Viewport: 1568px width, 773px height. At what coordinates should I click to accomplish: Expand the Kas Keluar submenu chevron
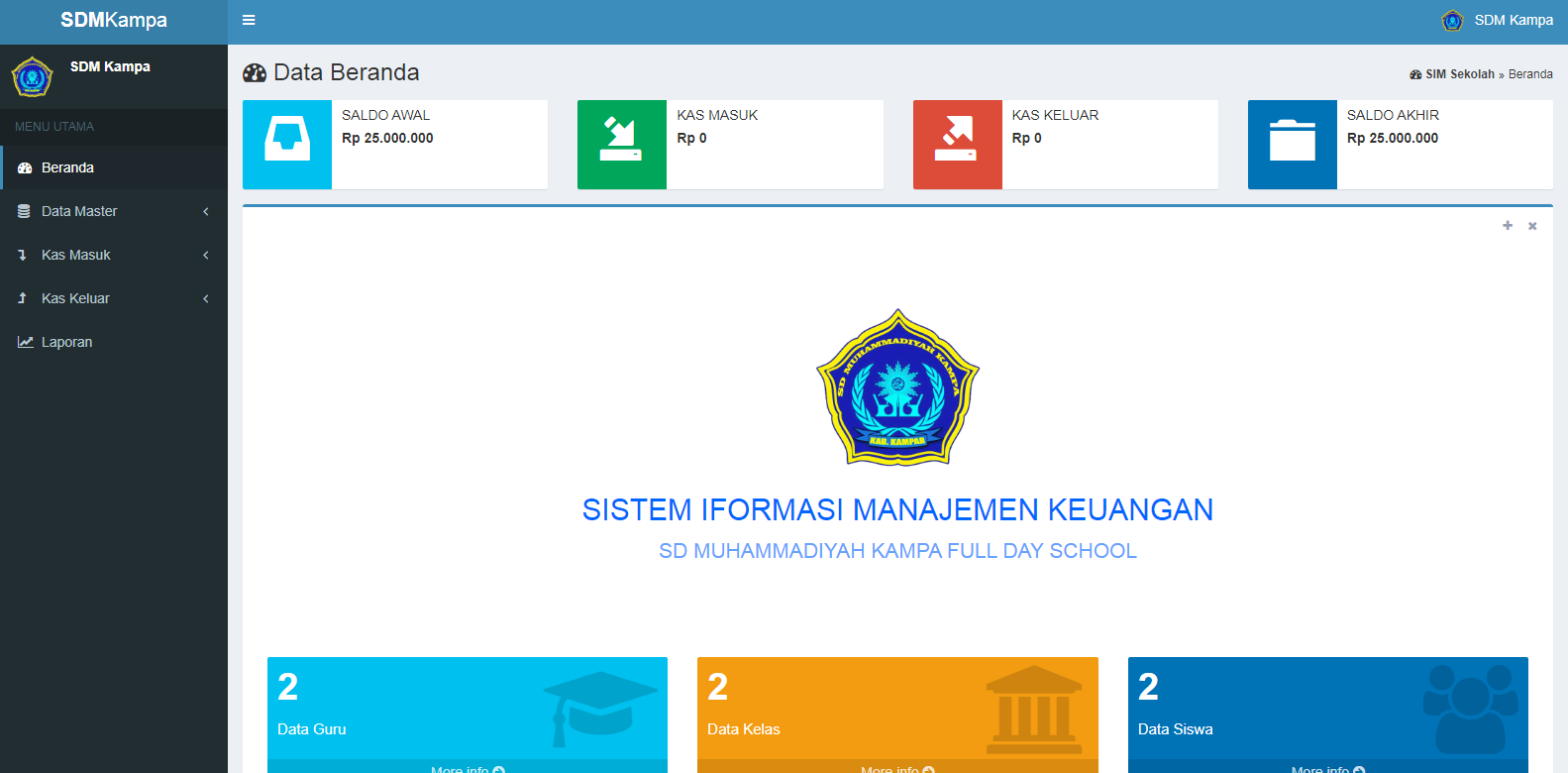[206, 298]
